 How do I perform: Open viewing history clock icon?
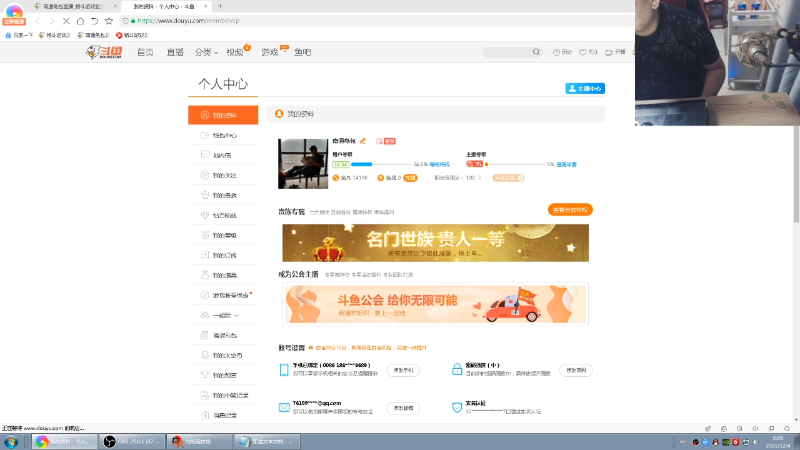(x=556, y=52)
